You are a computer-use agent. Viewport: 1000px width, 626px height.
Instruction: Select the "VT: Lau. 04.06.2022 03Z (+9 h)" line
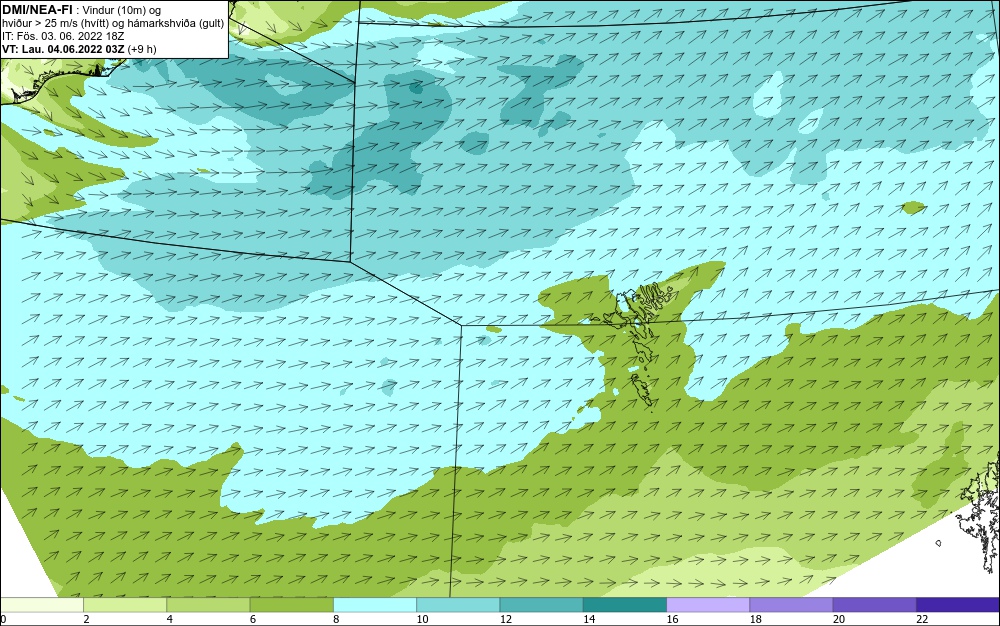(x=78, y=48)
